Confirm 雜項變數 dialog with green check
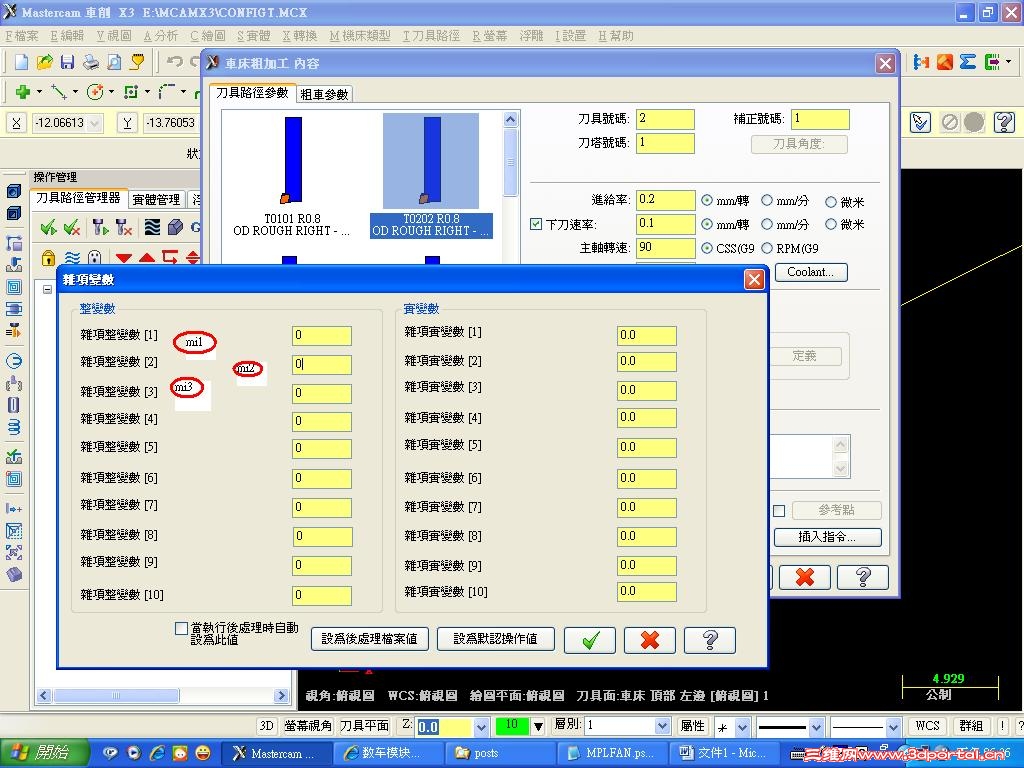The height and width of the screenshot is (768, 1024). pyautogui.click(x=590, y=640)
